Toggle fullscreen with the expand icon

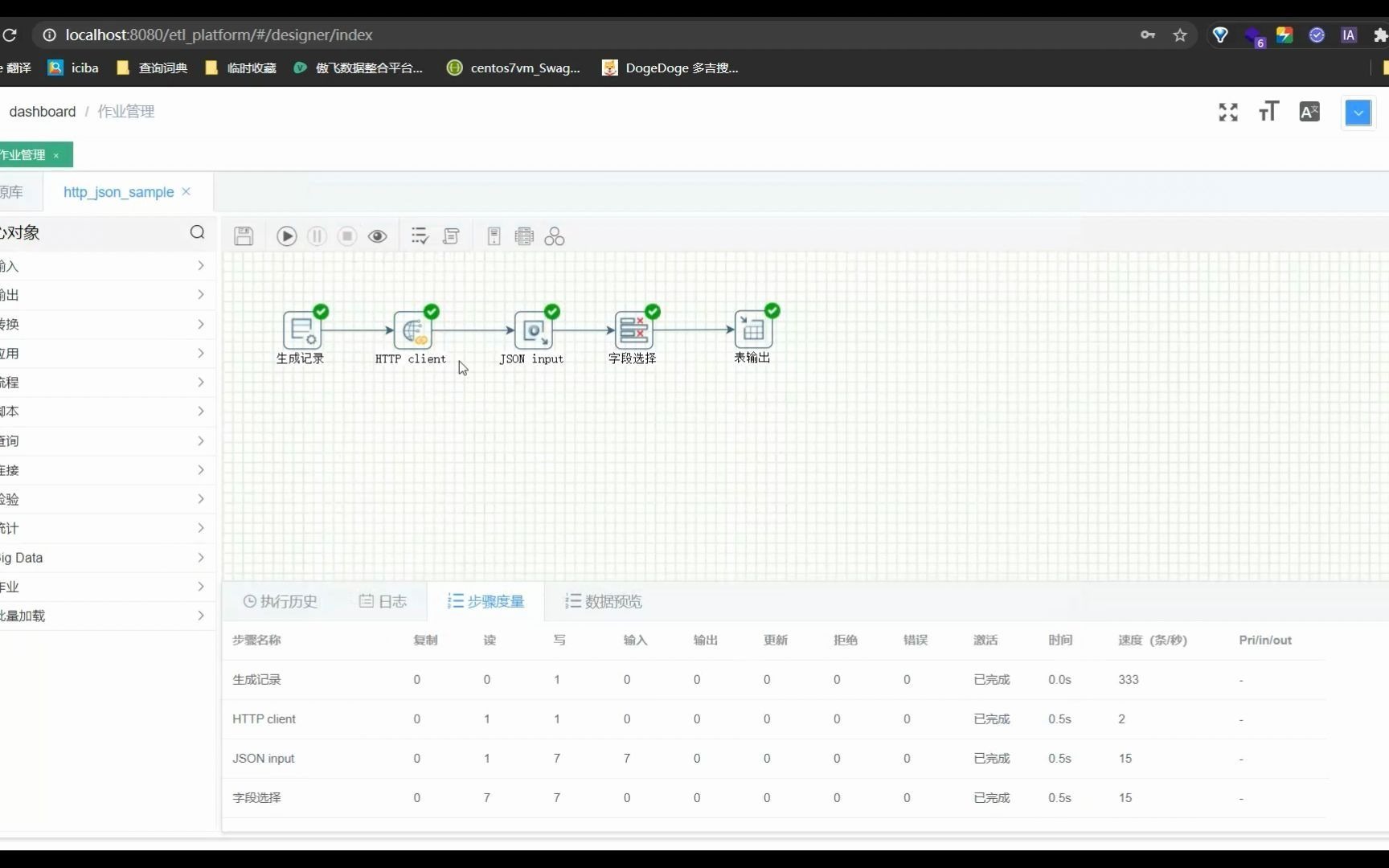(1228, 112)
